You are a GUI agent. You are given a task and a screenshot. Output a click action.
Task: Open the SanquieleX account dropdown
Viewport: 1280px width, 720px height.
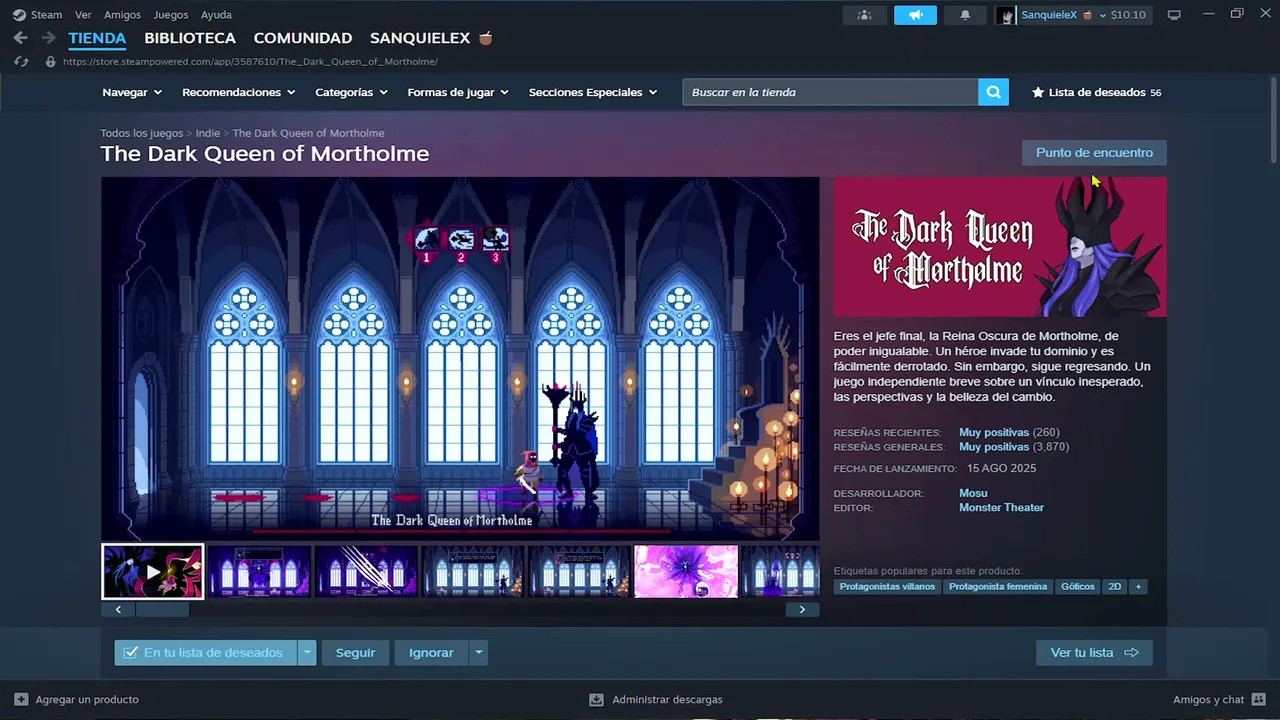[1063, 15]
